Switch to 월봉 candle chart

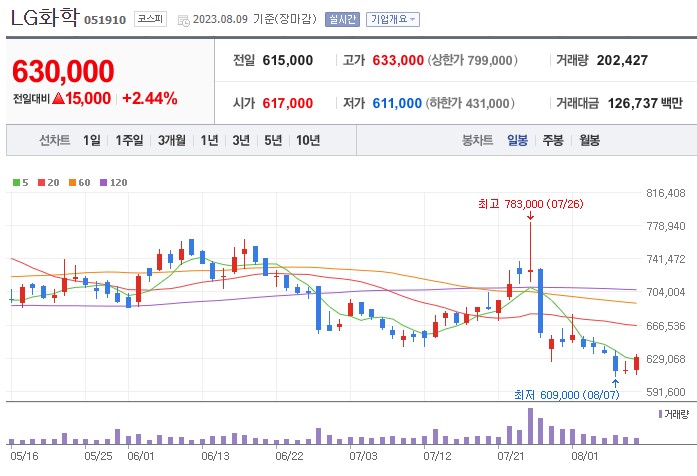click(589, 140)
